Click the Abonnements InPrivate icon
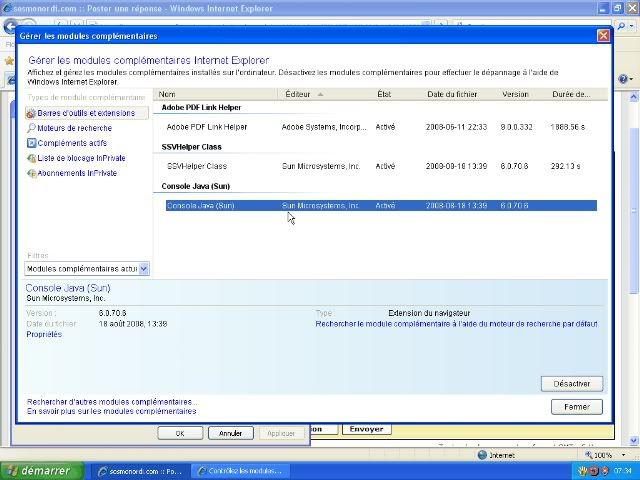640x480 pixels. [31, 173]
